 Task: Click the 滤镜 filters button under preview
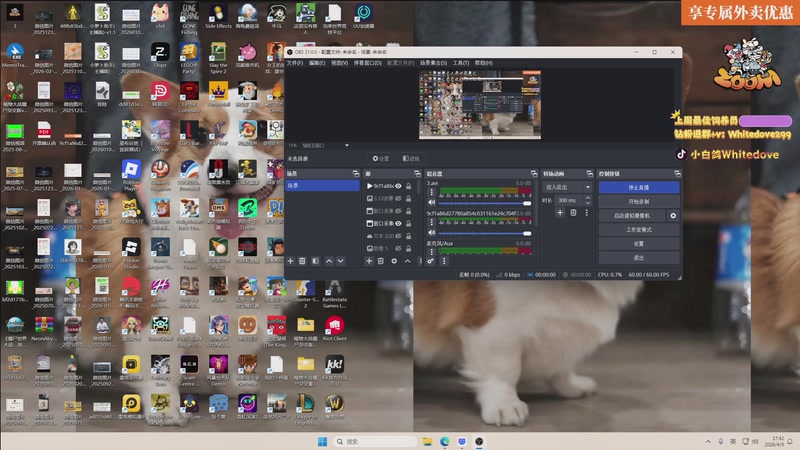click(x=410, y=159)
